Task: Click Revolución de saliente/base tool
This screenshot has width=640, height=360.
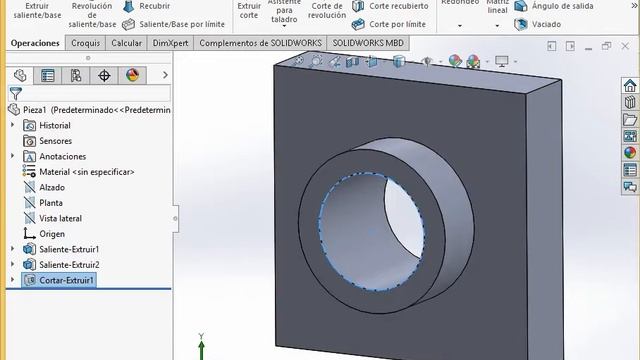Action: click(92, 15)
